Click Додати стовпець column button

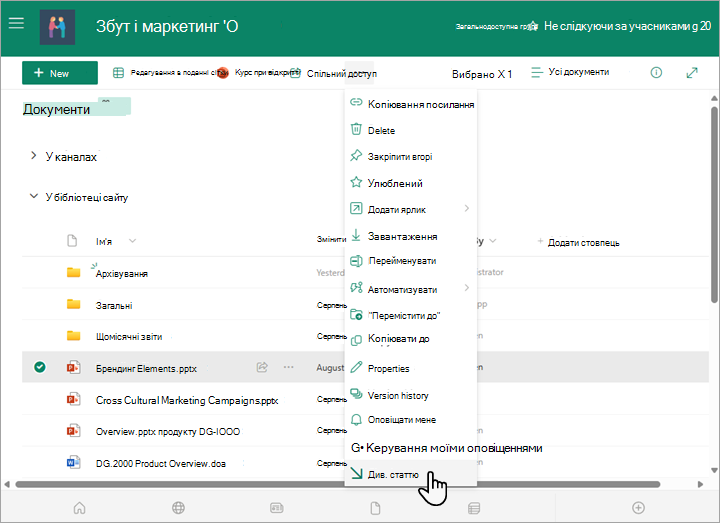pyautogui.click(x=579, y=242)
